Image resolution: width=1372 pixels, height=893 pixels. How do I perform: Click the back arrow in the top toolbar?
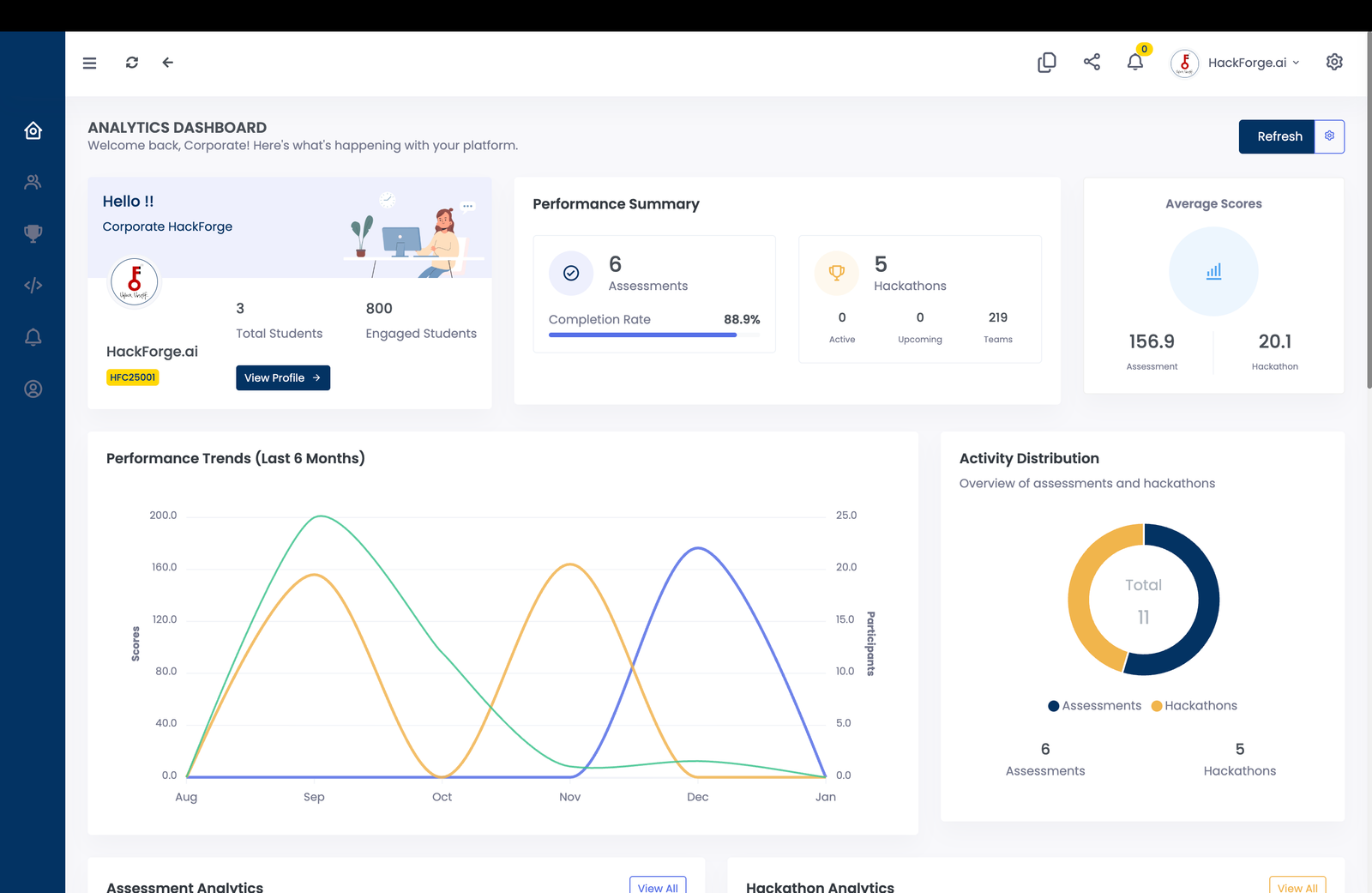(167, 62)
